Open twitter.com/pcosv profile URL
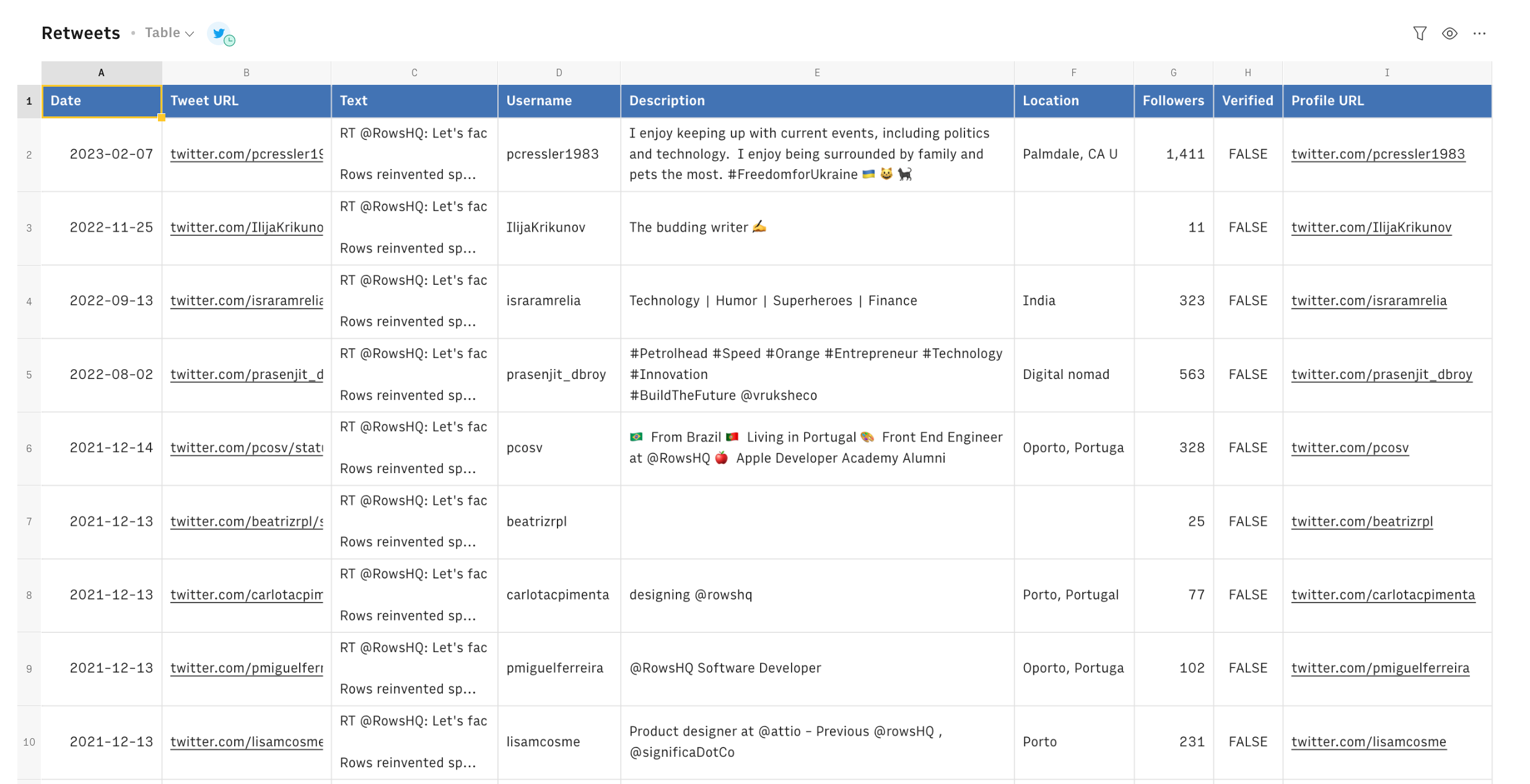Image resolution: width=1530 pixels, height=784 pixels. pyautogui.click(x=1350, y=448)
